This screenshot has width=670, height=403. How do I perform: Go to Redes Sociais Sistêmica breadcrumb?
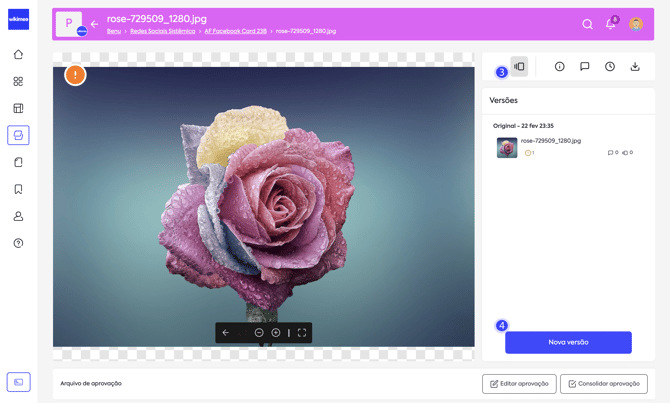pyautogui.click(x=163, y=31)
